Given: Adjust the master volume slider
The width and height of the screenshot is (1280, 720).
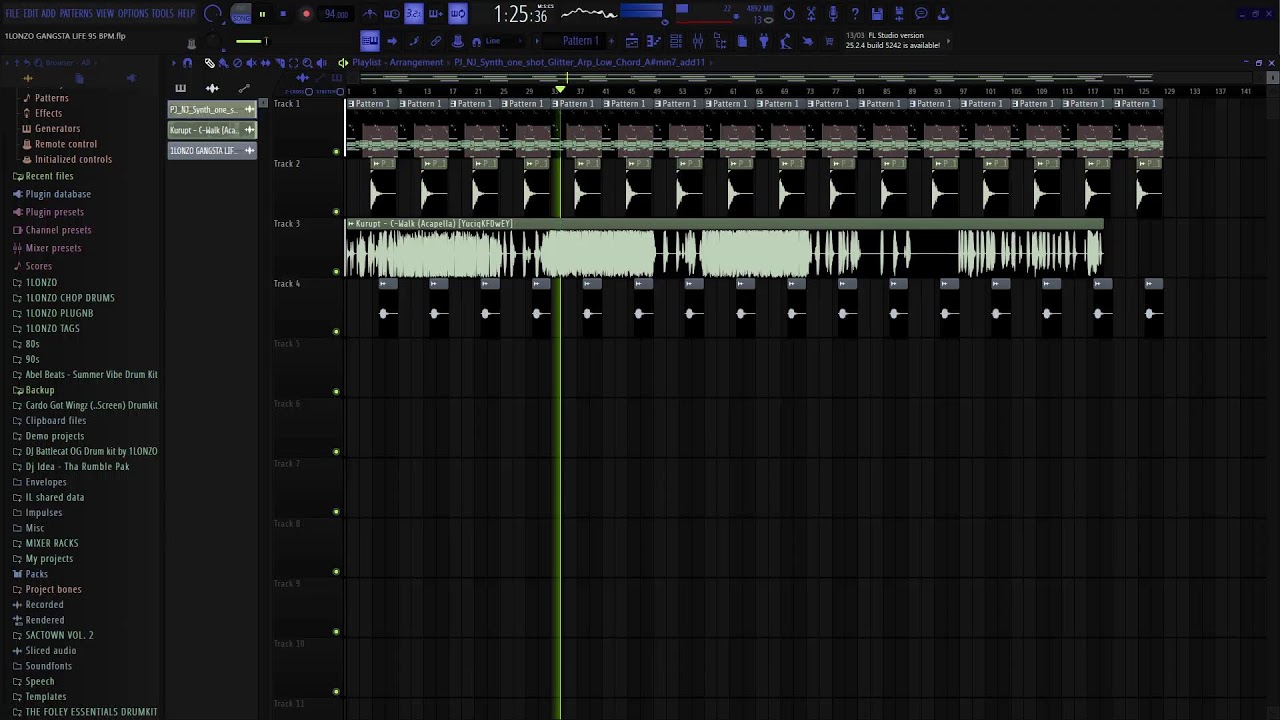Looking at the screenshot, I should pos(250,41).
